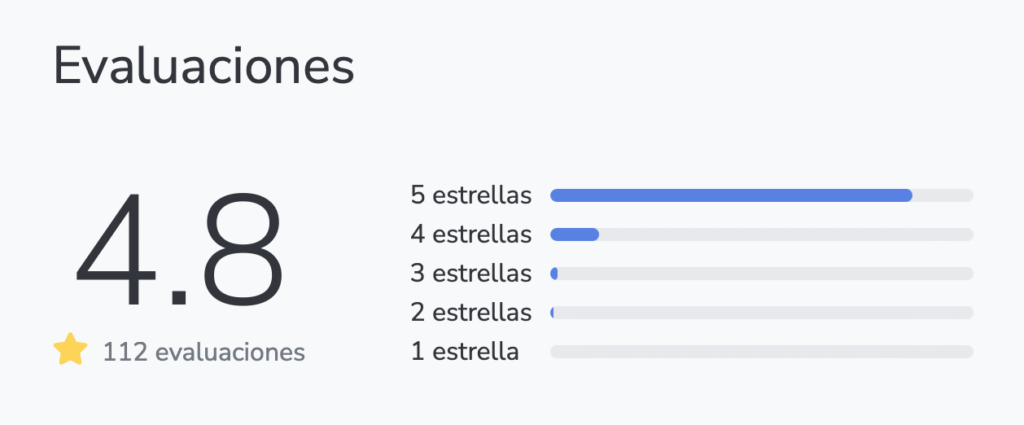
Task: Click the 3 estrellas rating bar
Action: pyautogui.click(x=761, y=273)
